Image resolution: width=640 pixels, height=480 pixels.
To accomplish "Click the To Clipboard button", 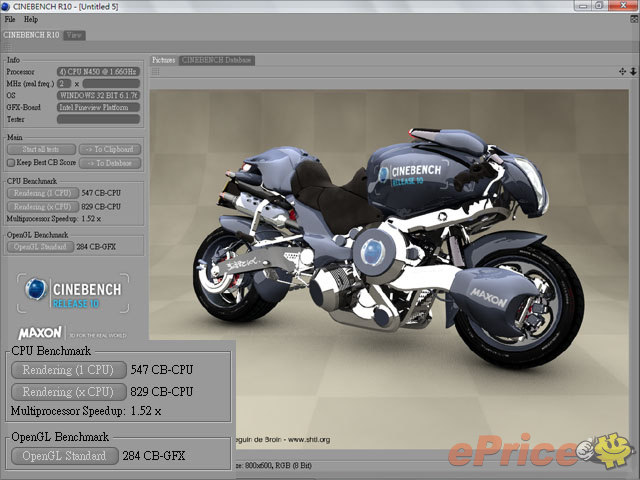I will [x=110, y=149].
